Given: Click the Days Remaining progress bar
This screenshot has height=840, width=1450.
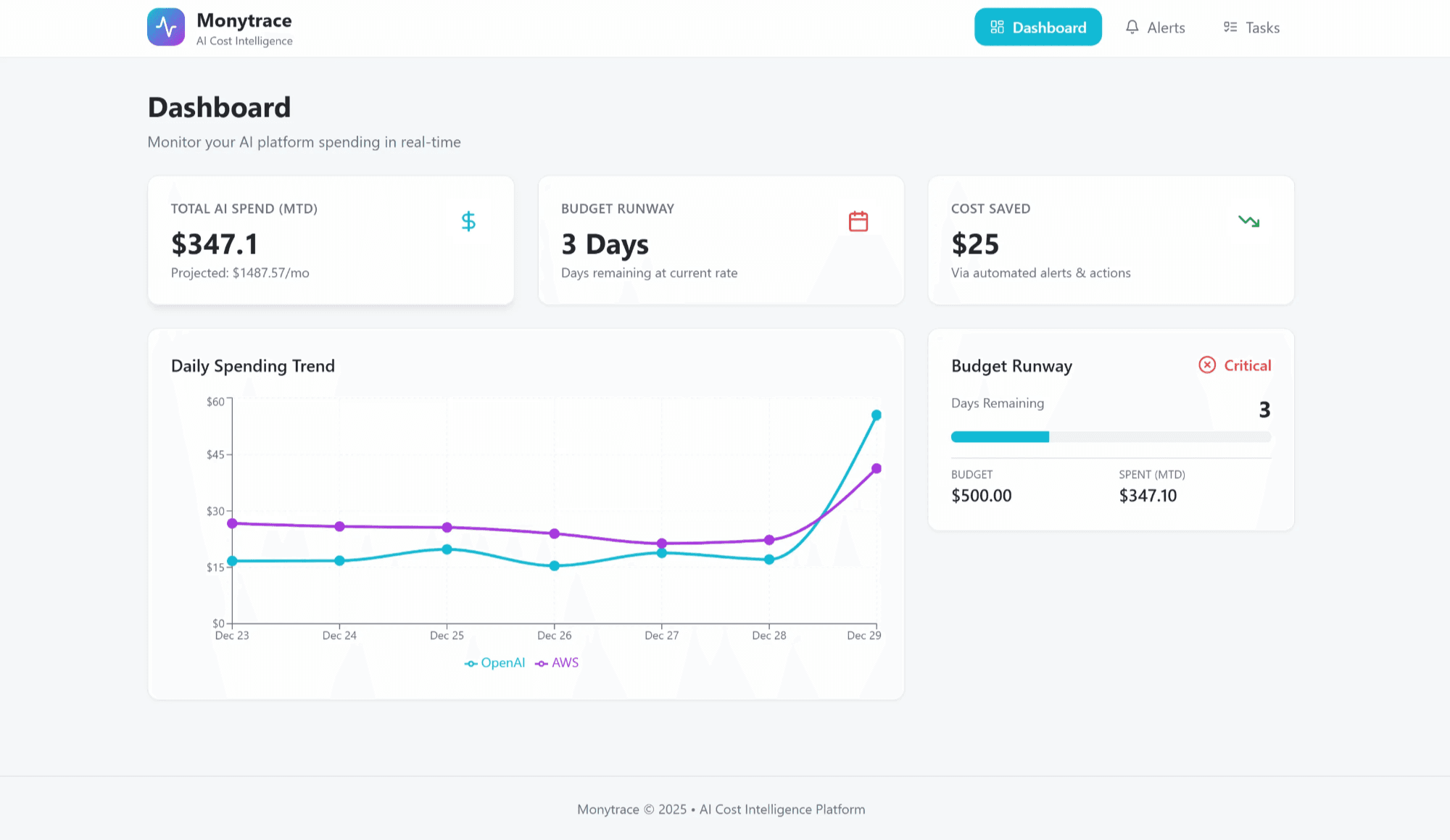Looking at the screenshot, I should point(1111,437).
